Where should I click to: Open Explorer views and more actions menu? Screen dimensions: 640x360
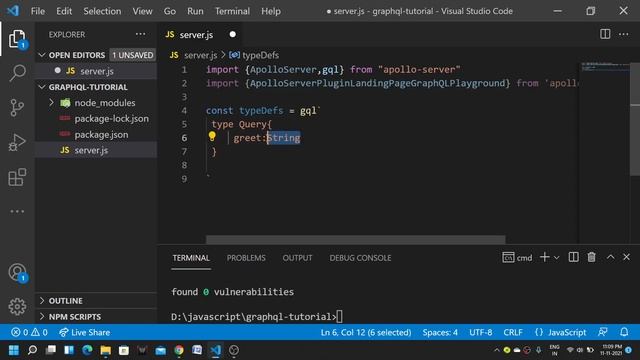(140, 34)
